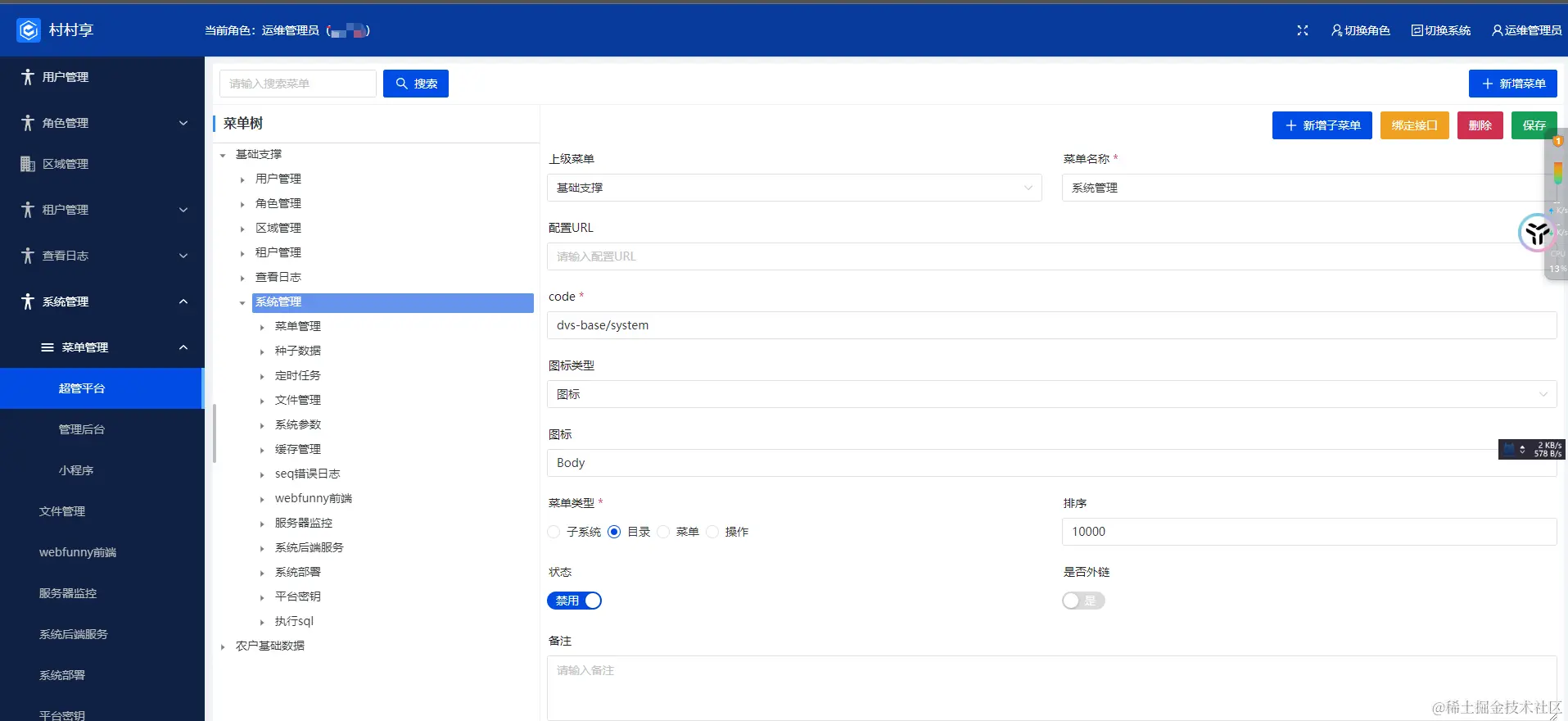The height and width of the screenshot is (721, 1568).
Task: Click the floating assistant round icon
Action: click(1537, 233)
